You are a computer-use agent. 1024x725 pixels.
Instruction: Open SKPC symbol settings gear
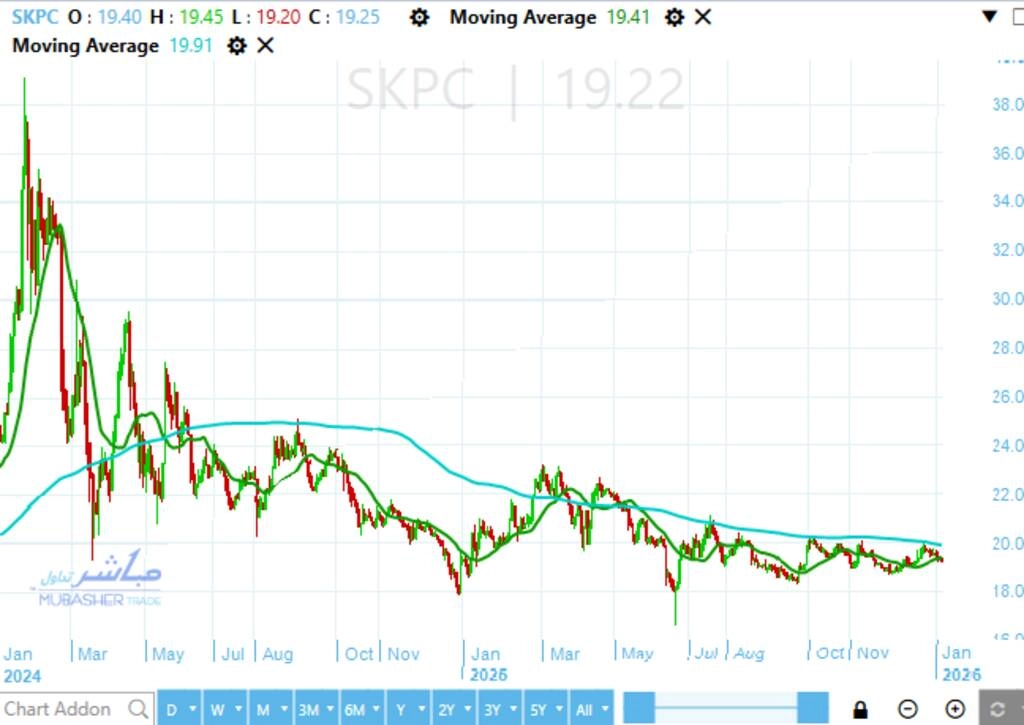coord(420,17)
